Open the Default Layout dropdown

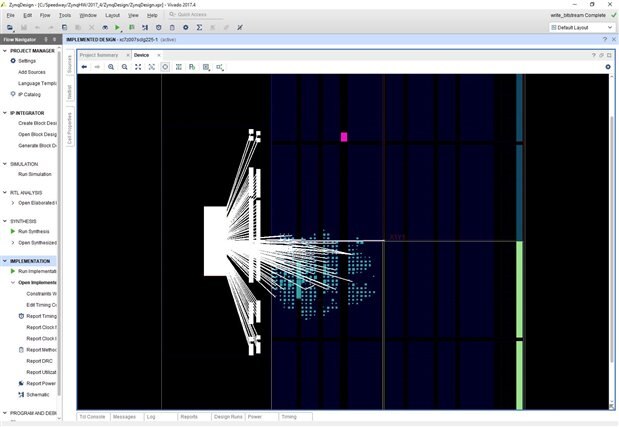pyautogui.click(x=580, y=28)
